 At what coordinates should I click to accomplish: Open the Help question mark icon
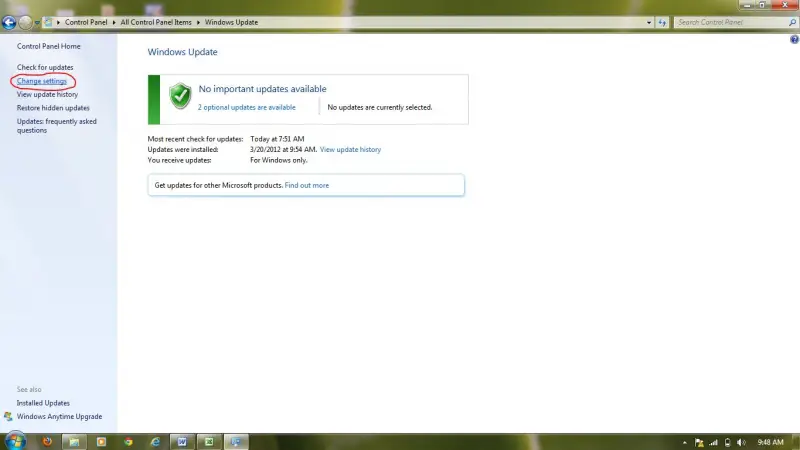click(x=794, y=40)
